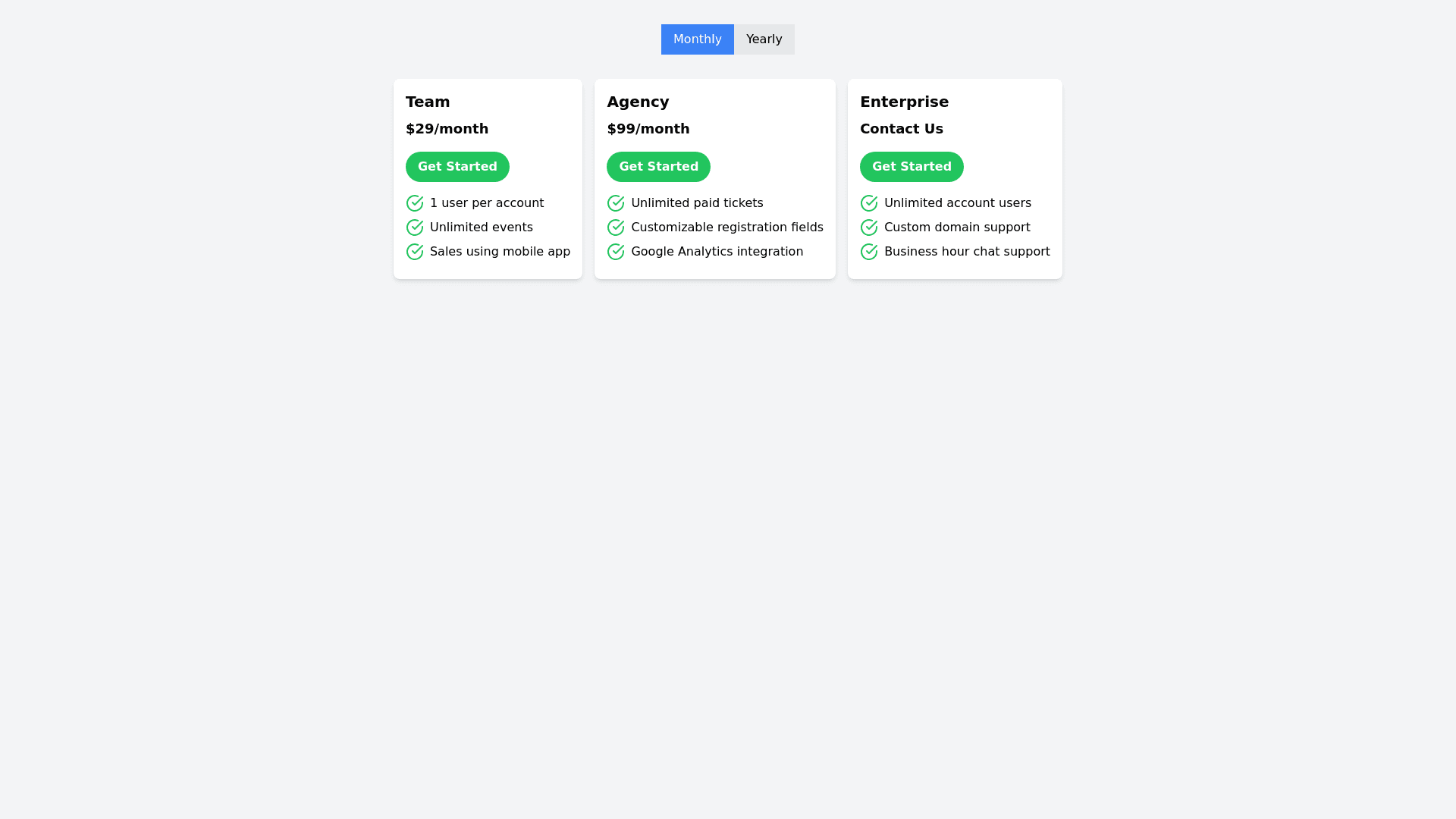This screenshot has width=1456, height=819.
Task: Get Started with the Enterprise plan
Action: click(912, 167)
